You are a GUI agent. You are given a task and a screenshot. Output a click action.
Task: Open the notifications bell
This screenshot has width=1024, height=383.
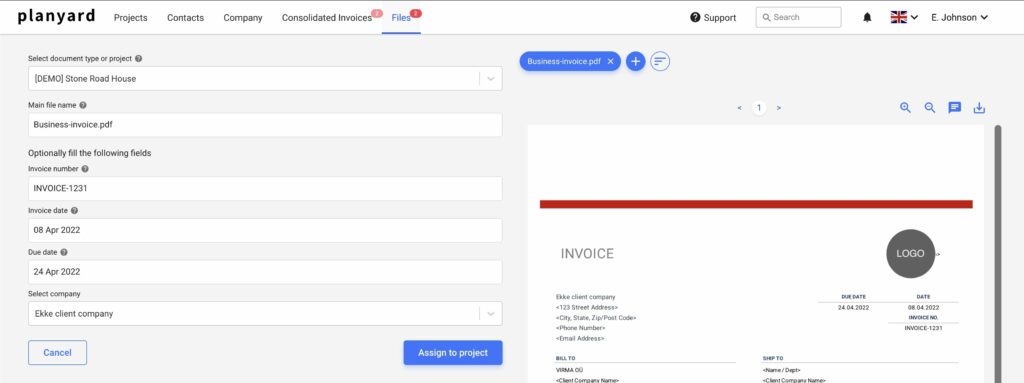tap(867, 18)
